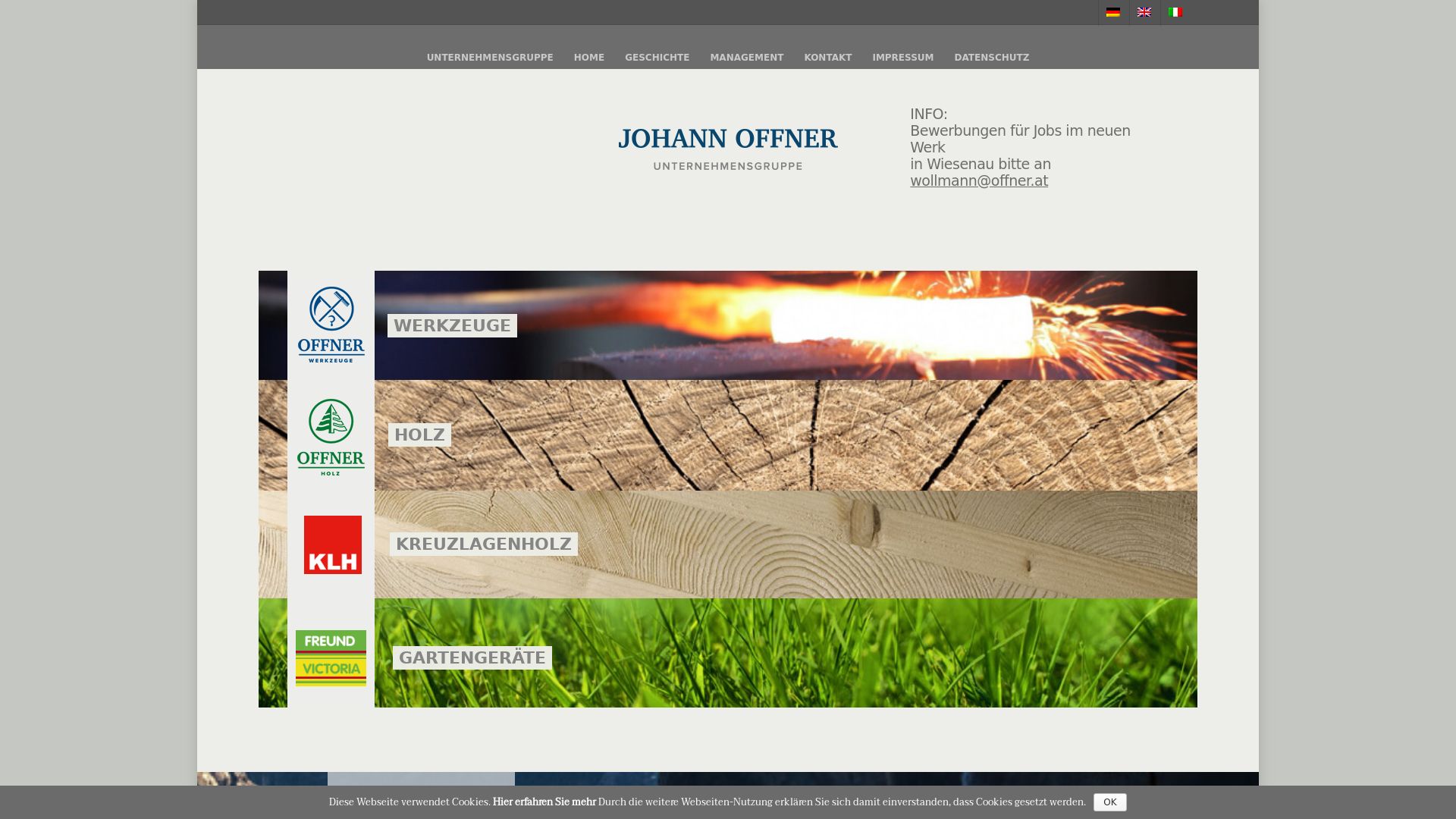Open the Offner Werkzeuge logo

coord(331,325)
